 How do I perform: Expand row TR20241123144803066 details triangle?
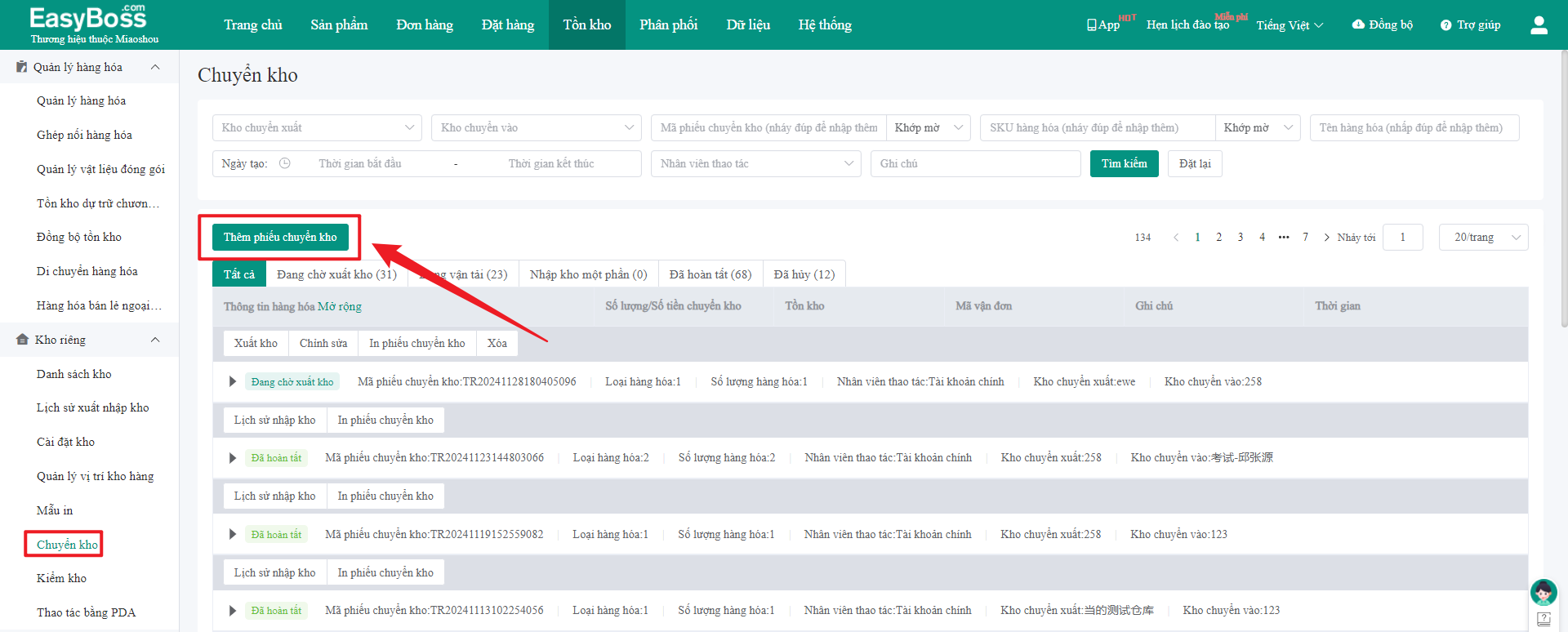click(233, 458)
